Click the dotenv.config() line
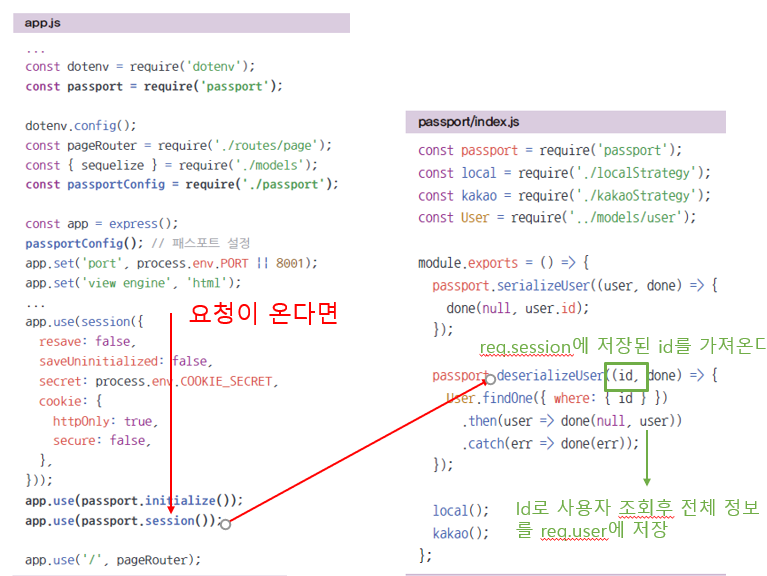Viewport: 767px width, 576px height. click(81, 126)
